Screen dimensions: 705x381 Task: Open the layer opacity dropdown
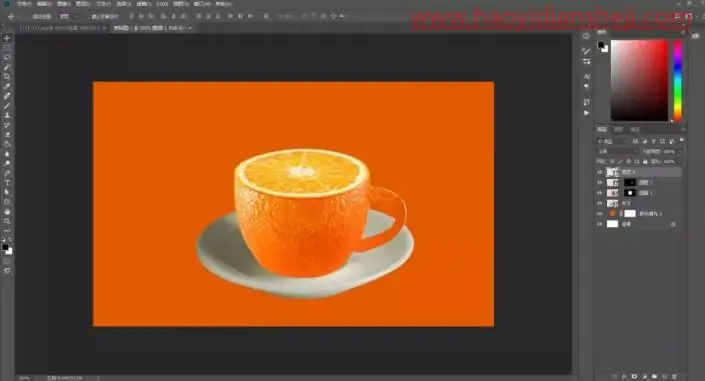(x=670, y=152)
